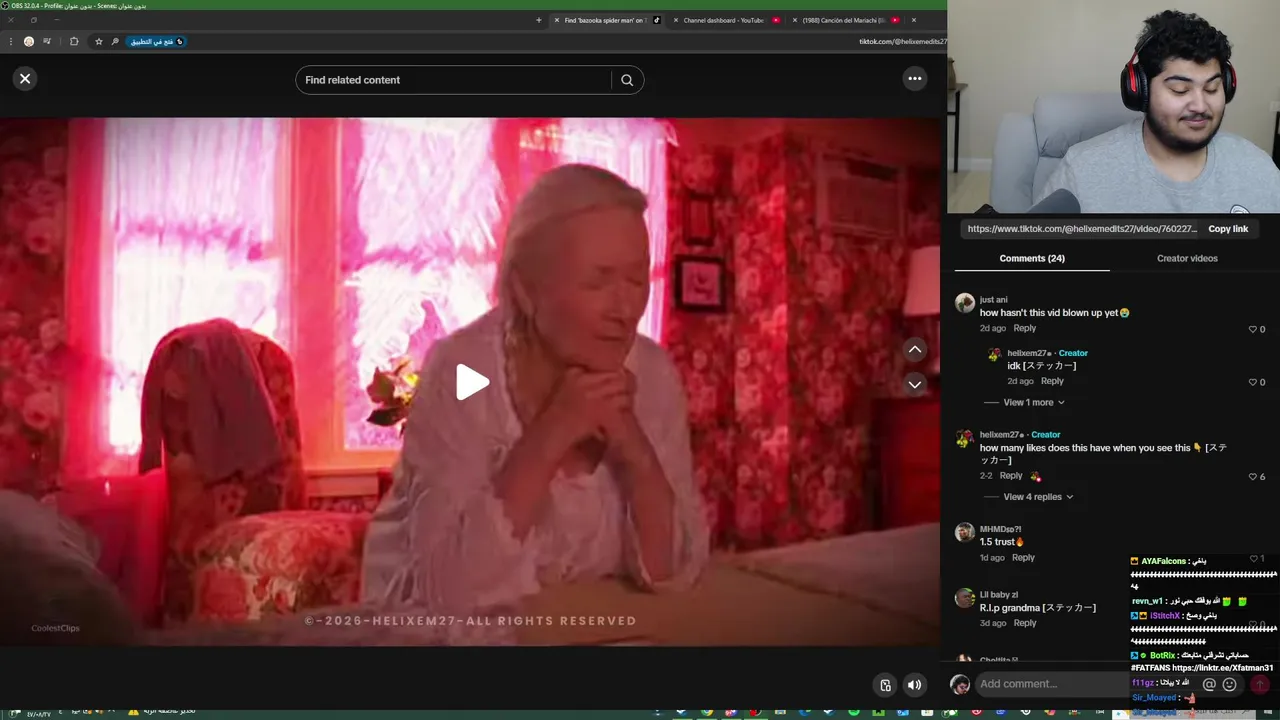
Task: Open just ani's profile avatar
Action: coord(964,303)
